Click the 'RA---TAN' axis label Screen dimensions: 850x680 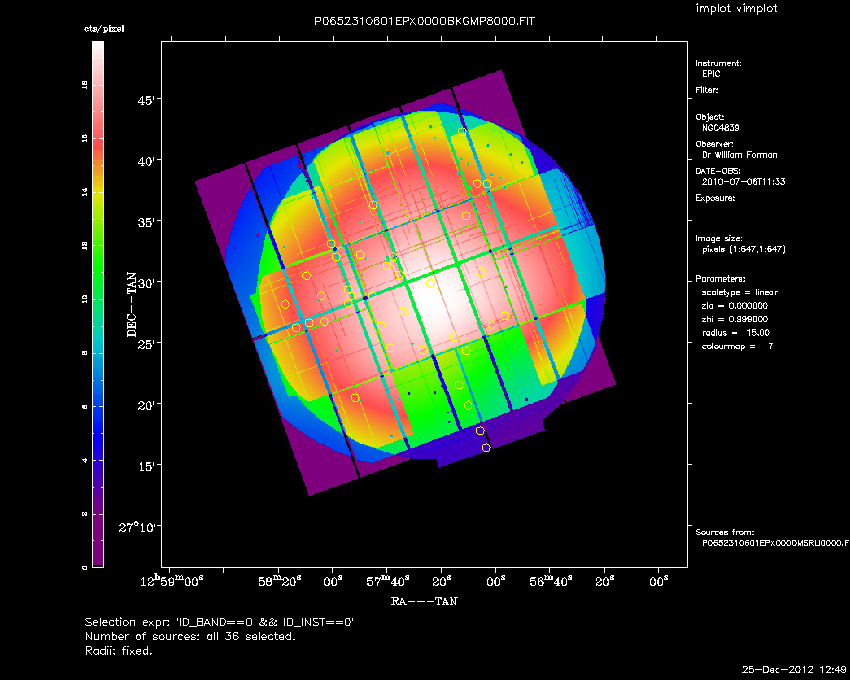[424, 601]
